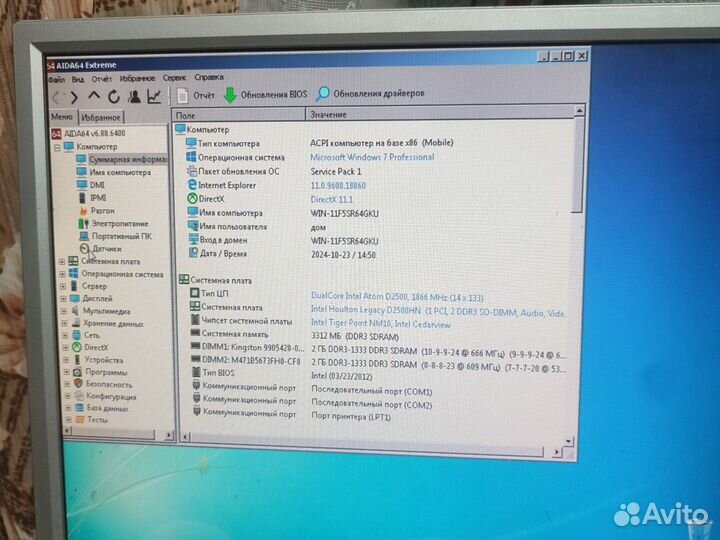Viewport: 720px width, 540px height.
Task: Click the Up arrow navigation icon
Action: [x=95, y=97]
